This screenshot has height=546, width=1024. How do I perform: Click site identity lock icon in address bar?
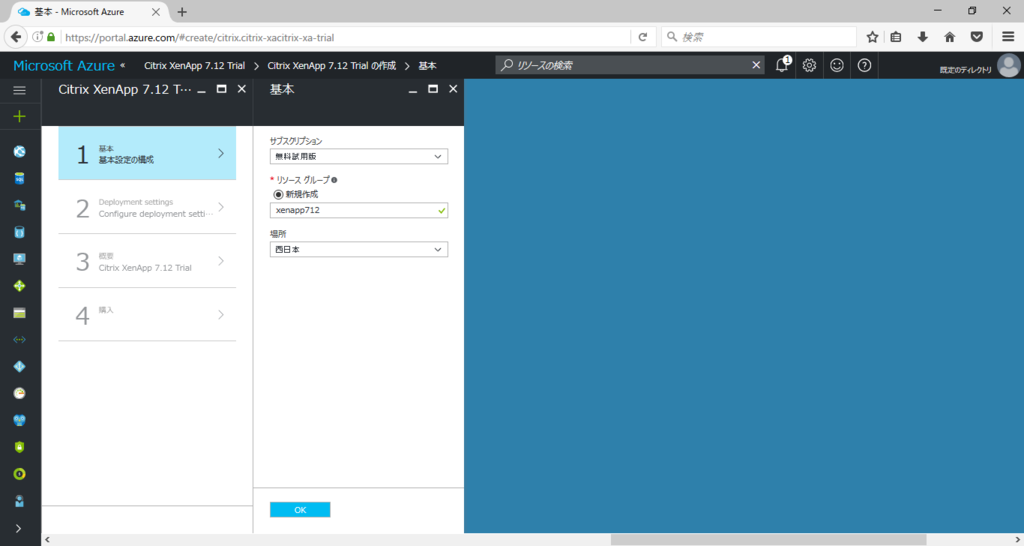(x=51, y=37)
